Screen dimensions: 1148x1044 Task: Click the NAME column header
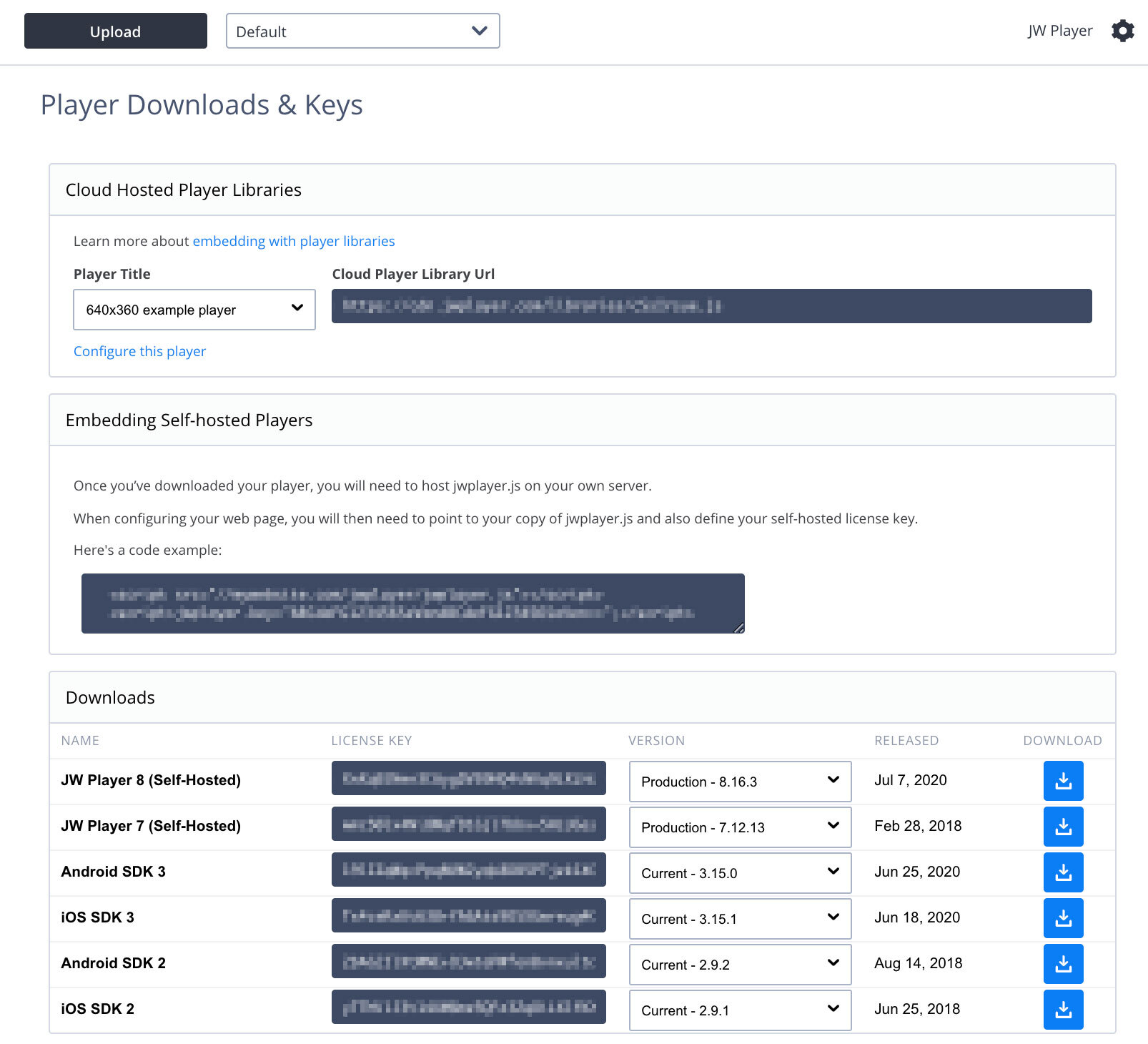point(80,741)
